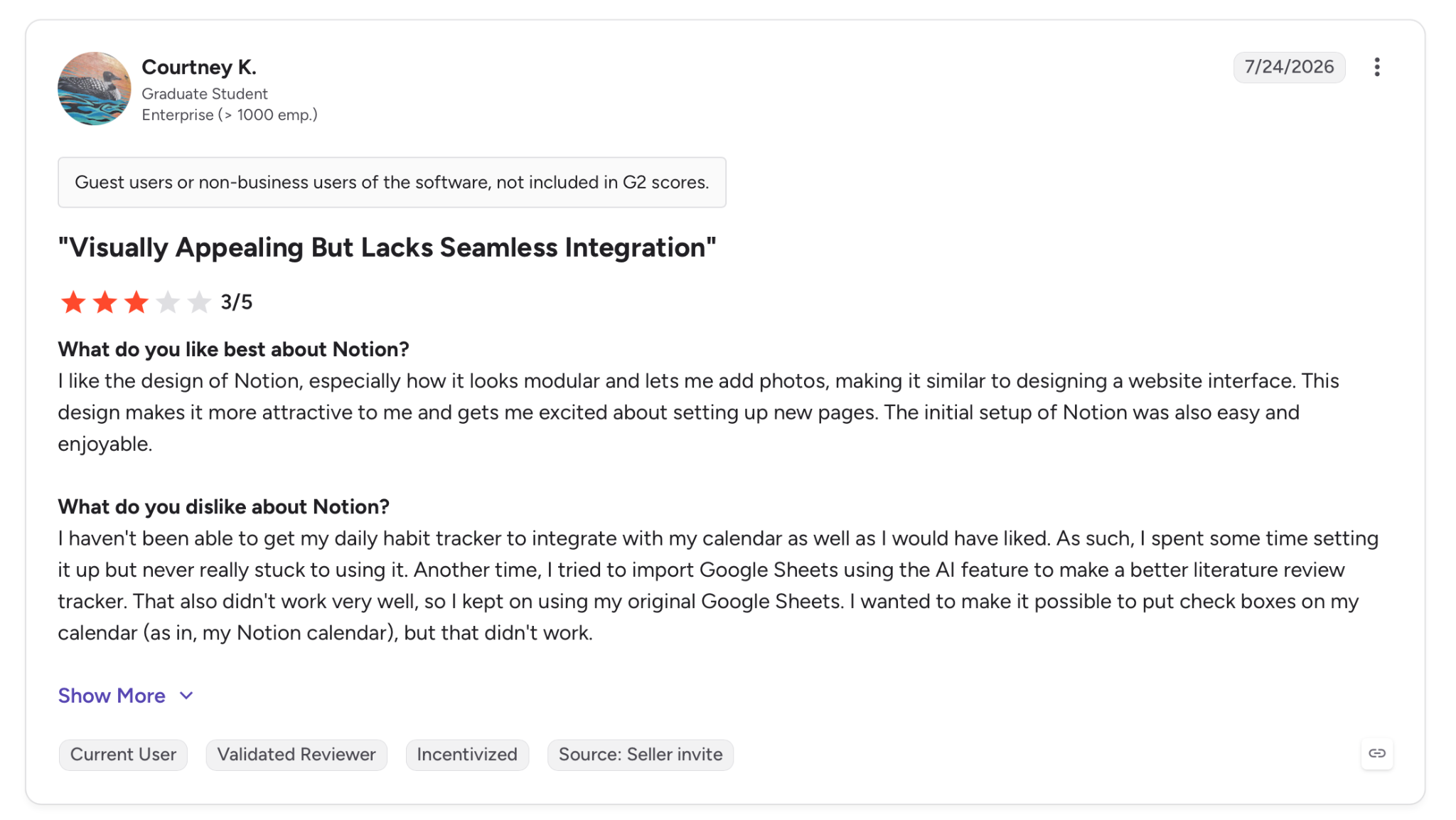Select the Validated Reviewer tag

[x=296, y=755]
